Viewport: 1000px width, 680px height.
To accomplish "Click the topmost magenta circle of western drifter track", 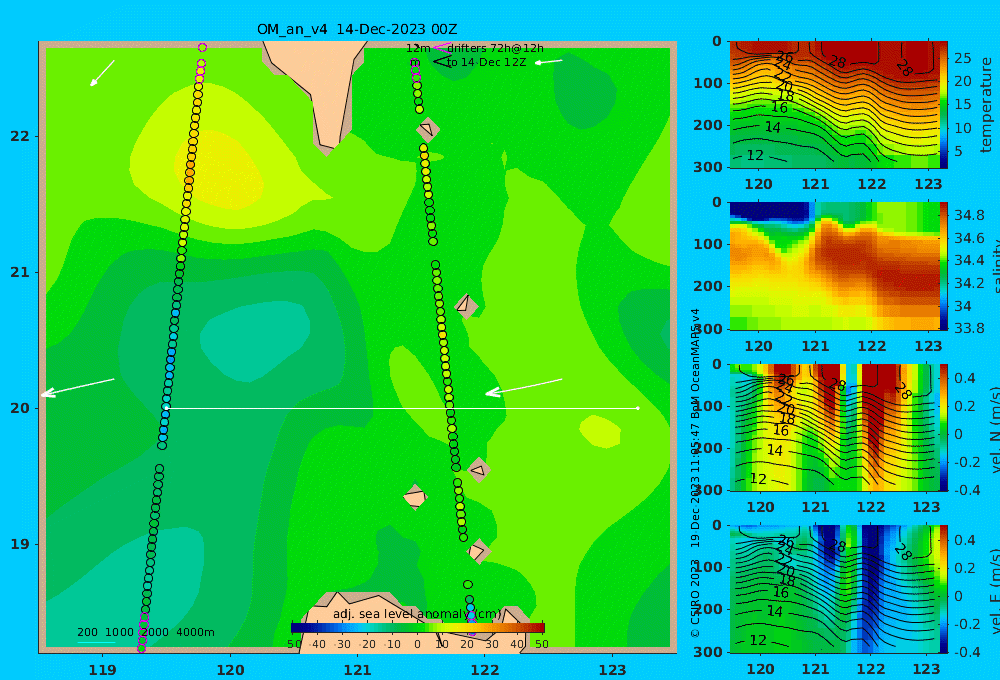I will point(202,47).
